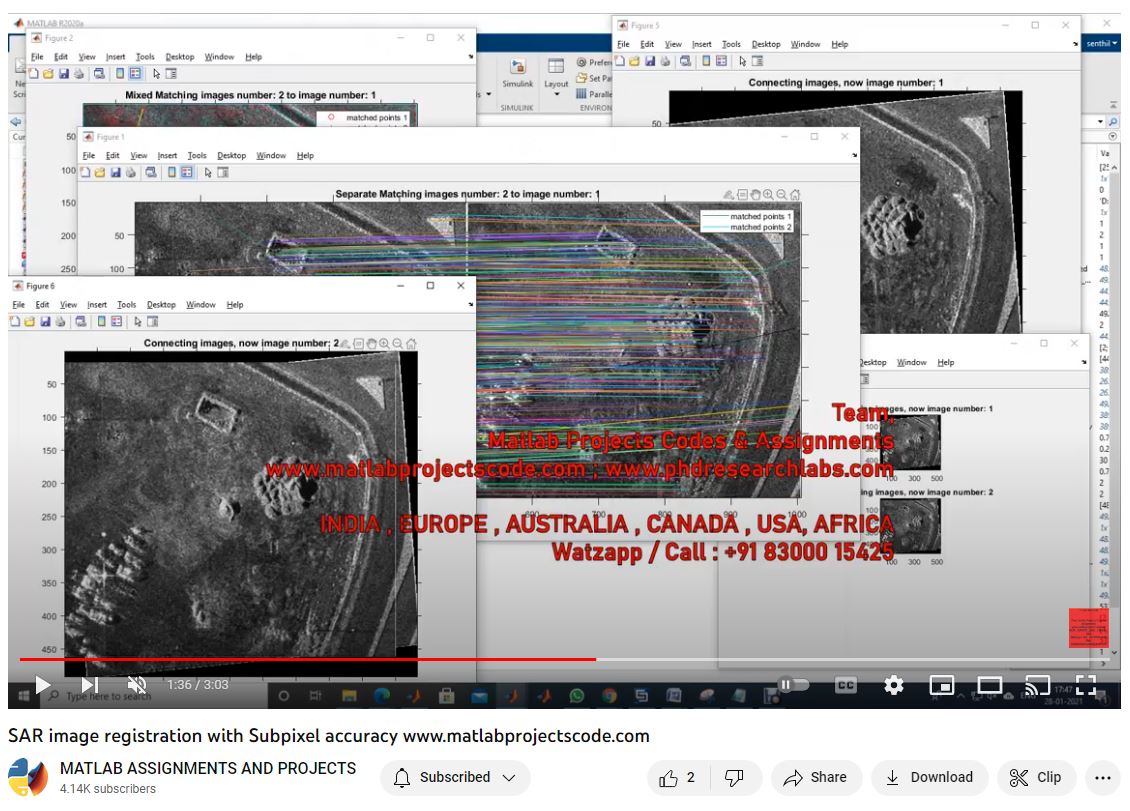Viewport: 1130px width, 811px height.
Task: Click Restore View home icon on Figure 1 axes
Action: tap(795, 195)
